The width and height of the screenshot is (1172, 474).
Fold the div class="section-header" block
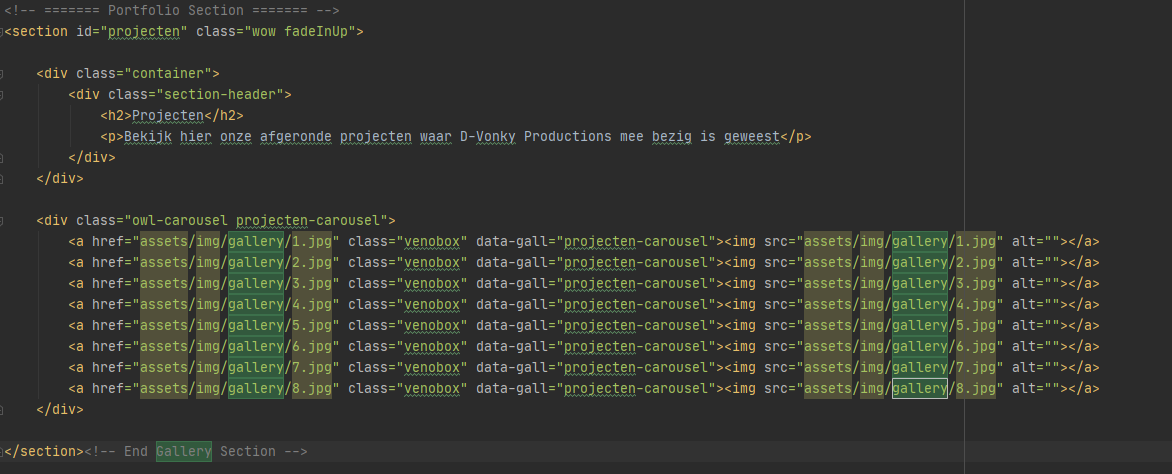pos(4,95)
